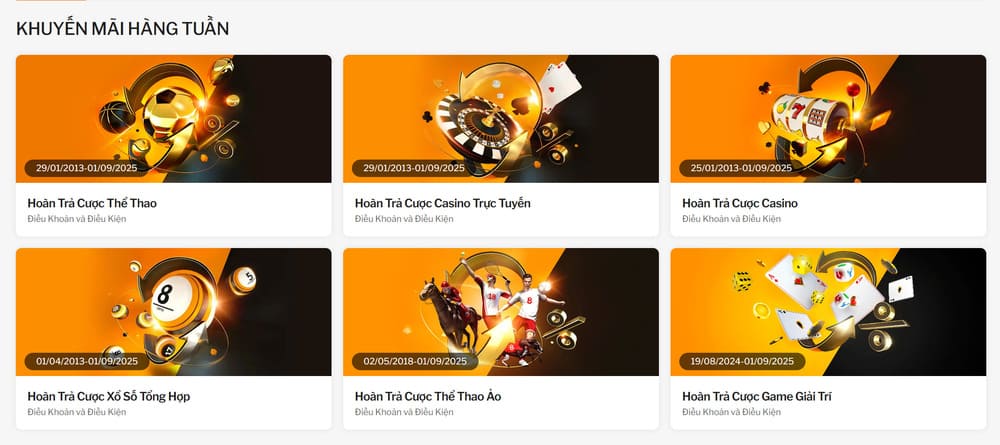Open Điều Khoản và Điều Kiện under Casino Trực Tuyến
This screenshot has width=1000, height=445.
[x=404, y=219]
